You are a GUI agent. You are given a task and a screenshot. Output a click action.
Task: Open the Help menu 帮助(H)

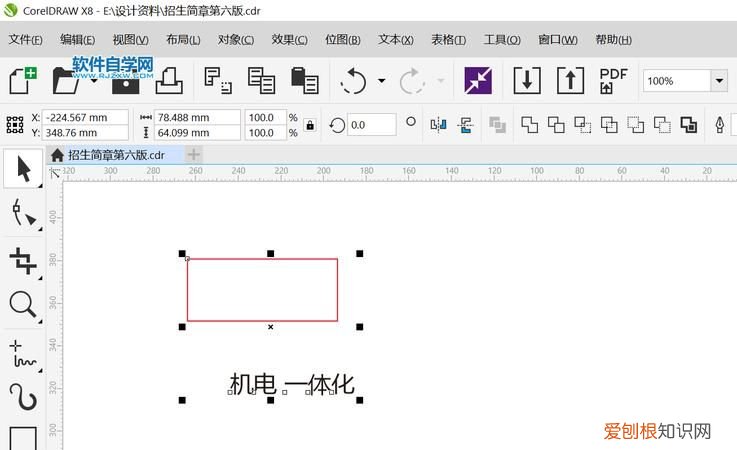[613, 39]
